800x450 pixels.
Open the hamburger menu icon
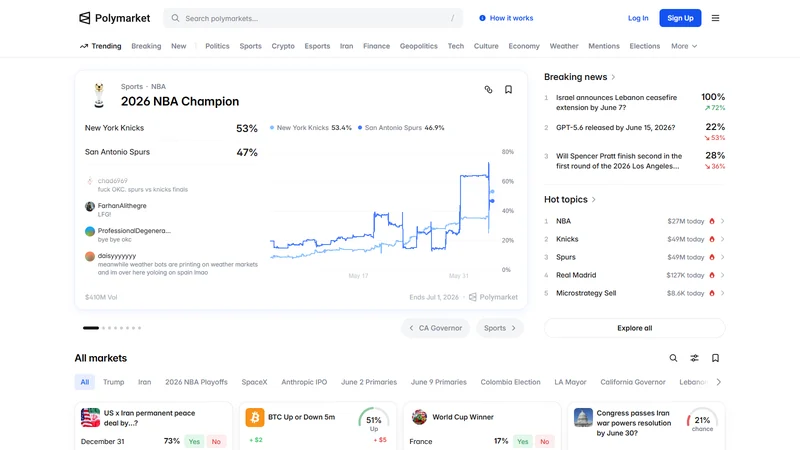pyautogui.click(x=715, y=18)
